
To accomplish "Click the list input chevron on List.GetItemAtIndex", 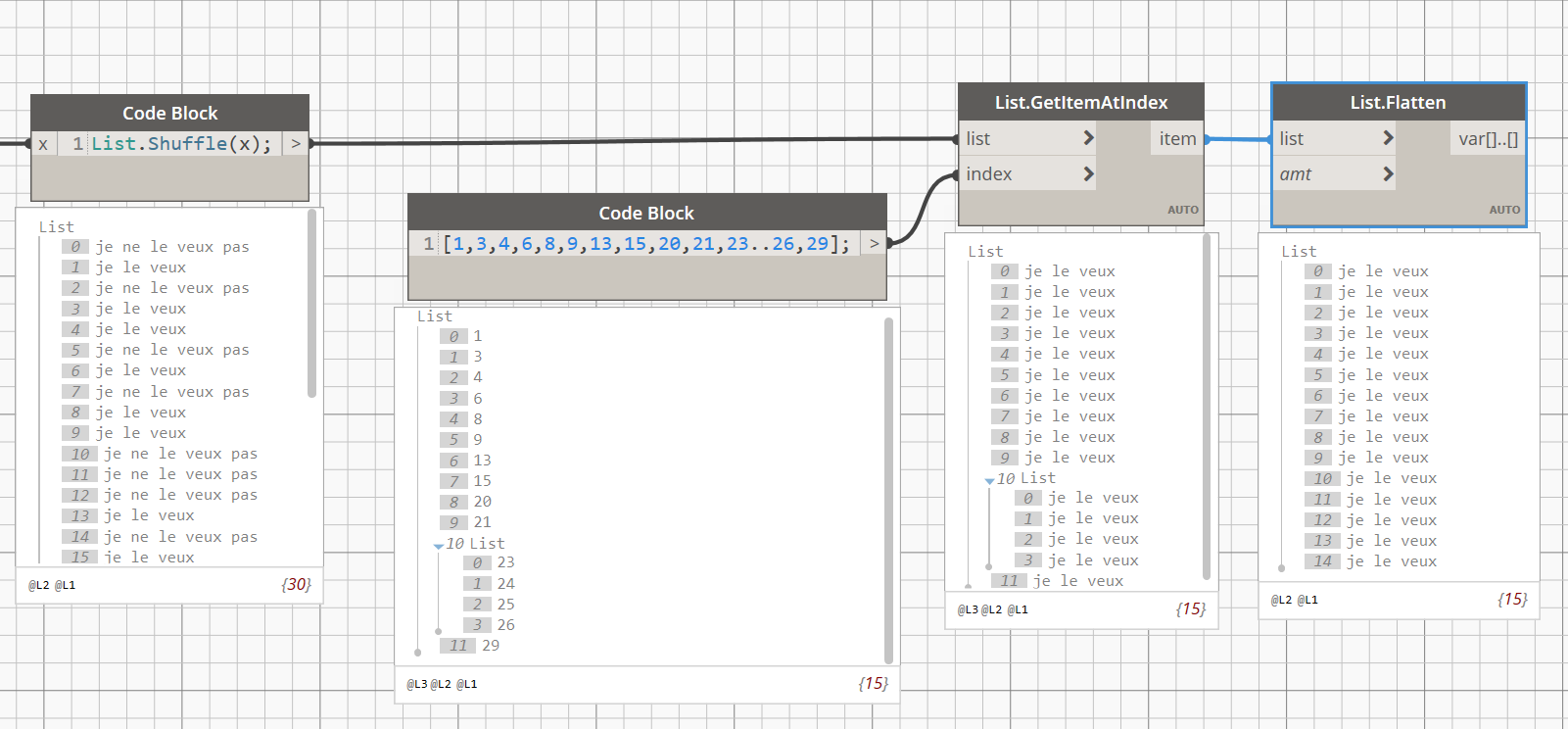I will click(x=1088, y=138).
